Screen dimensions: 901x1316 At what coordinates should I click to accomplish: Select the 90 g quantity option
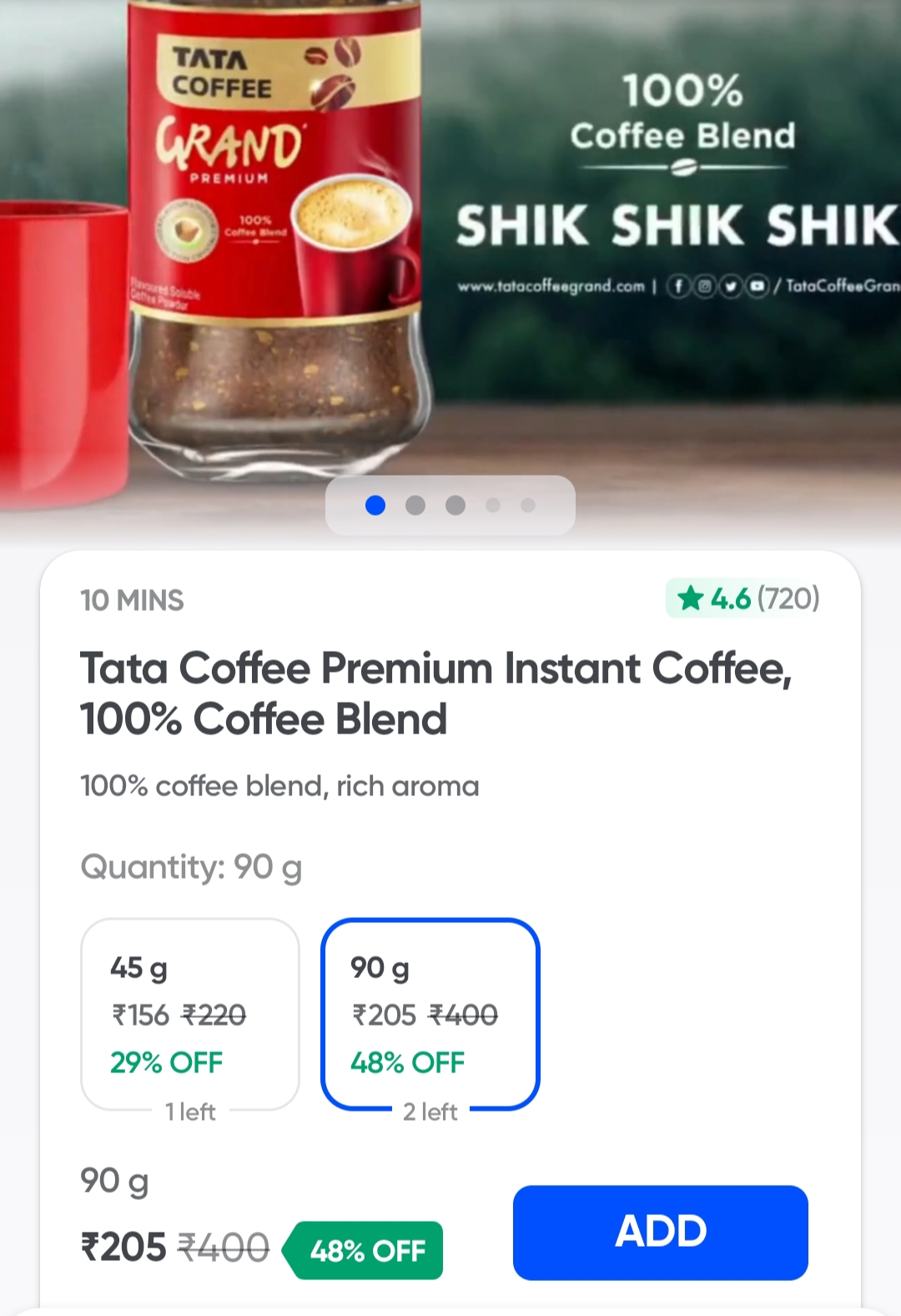(x=430, y=1014)
